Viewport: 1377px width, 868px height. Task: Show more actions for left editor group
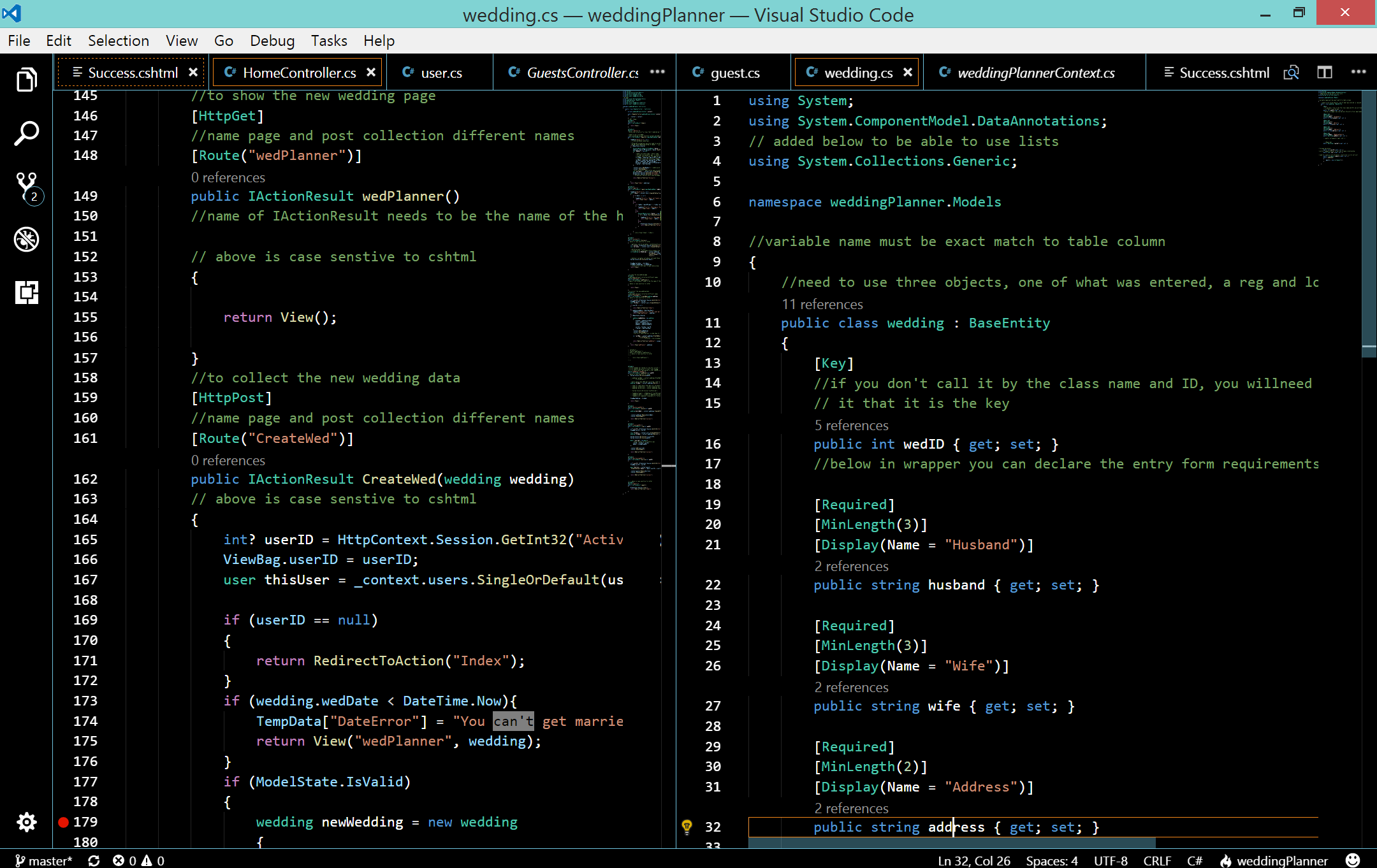pyautogui.click(x=657, y=72)
